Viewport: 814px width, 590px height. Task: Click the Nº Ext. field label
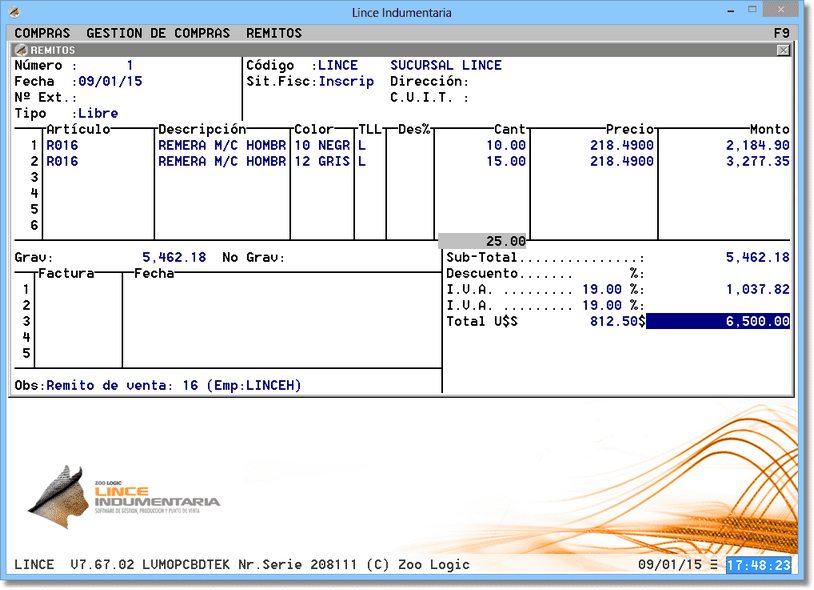coord(46,98)
